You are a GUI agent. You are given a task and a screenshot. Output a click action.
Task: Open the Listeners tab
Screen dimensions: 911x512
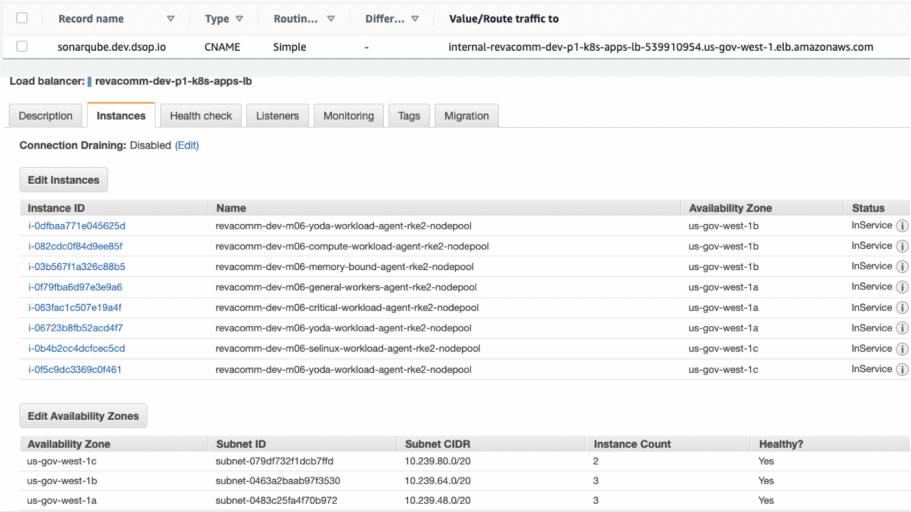pyautogui.click(x=277, y=116)
